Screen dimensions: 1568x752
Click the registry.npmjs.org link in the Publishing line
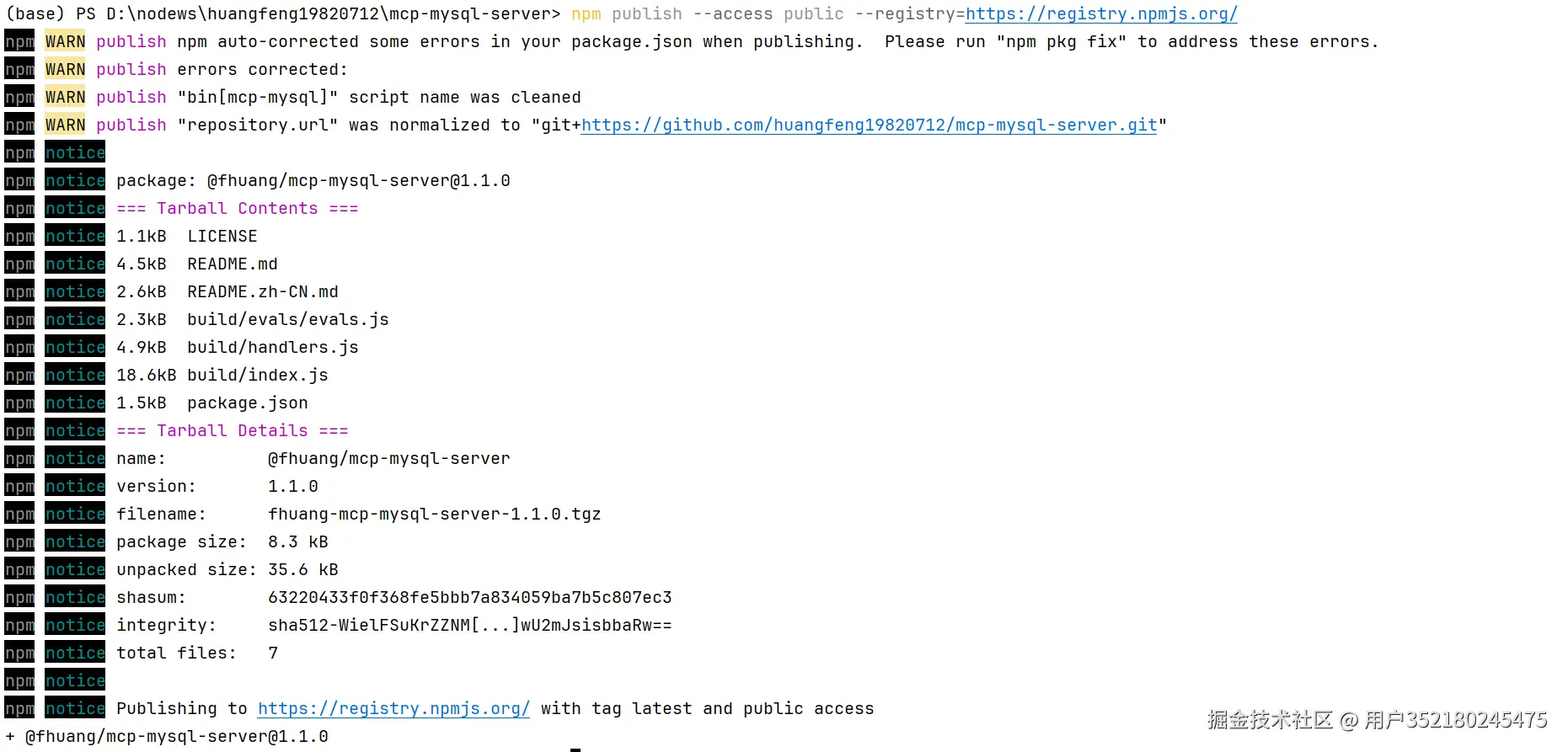[393, 709]
